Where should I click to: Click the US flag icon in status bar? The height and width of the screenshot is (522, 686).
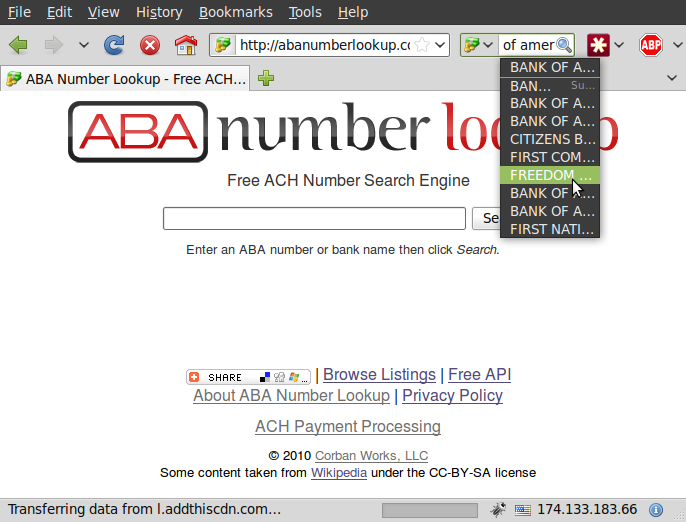pos(522,510)
